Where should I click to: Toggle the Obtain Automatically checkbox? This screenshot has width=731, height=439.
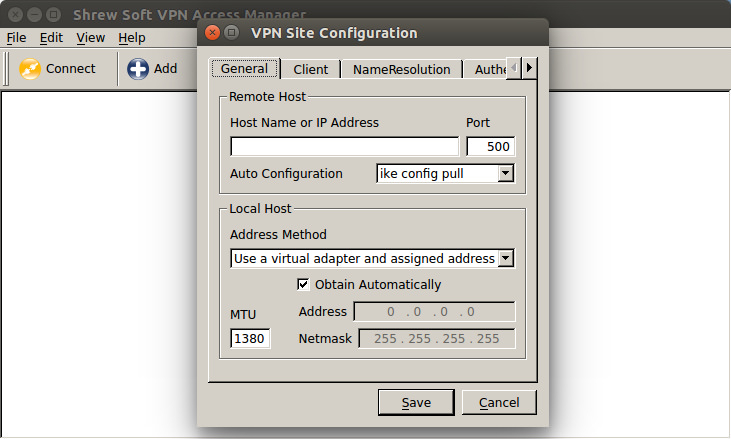[x=304, y=284]
